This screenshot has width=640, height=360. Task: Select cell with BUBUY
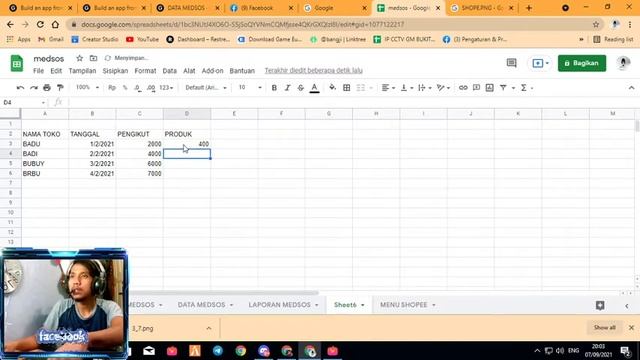tap(45, 164)
